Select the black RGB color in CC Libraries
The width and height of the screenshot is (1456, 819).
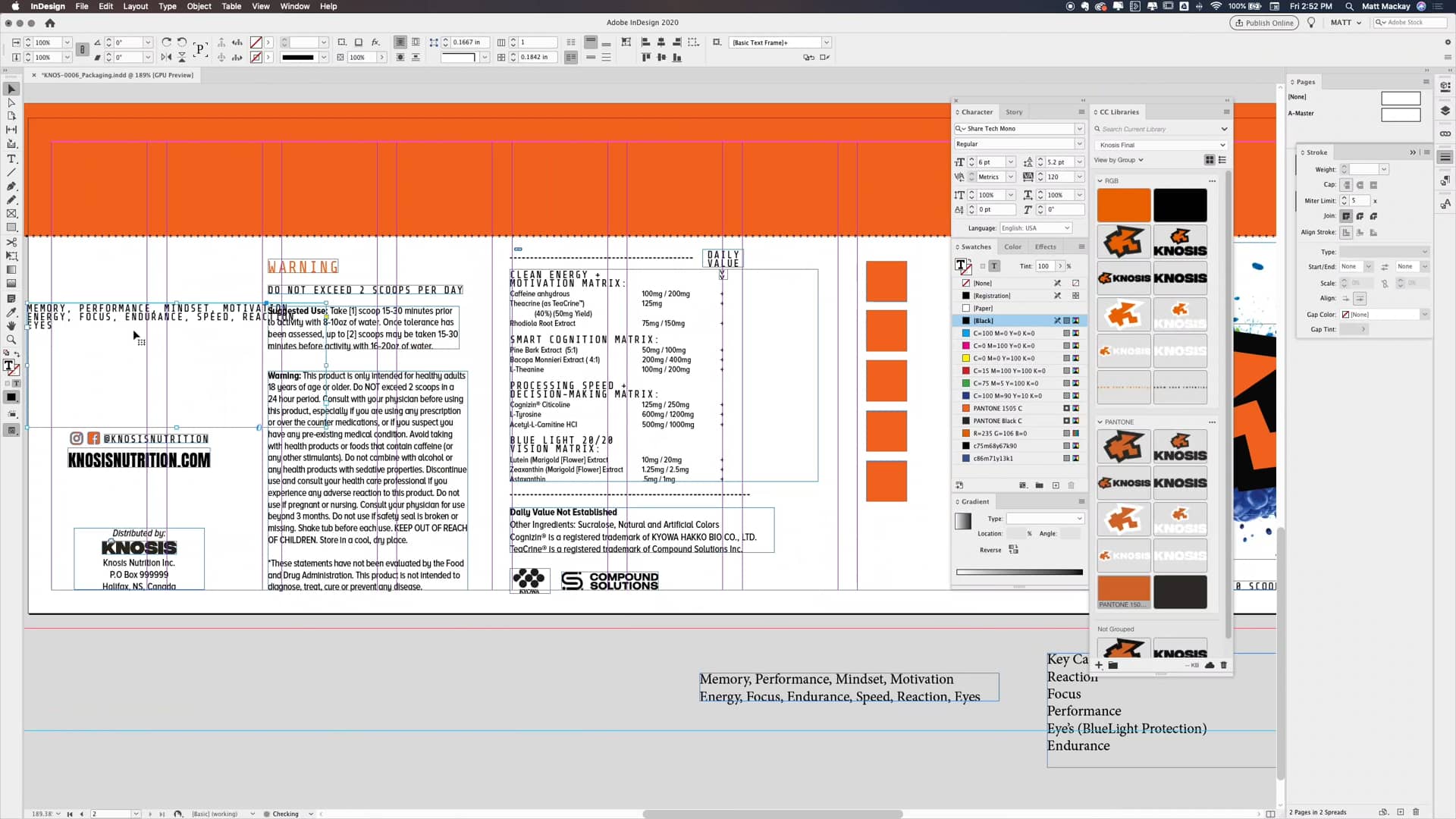pyautogui.click(x=1180, y=206)
